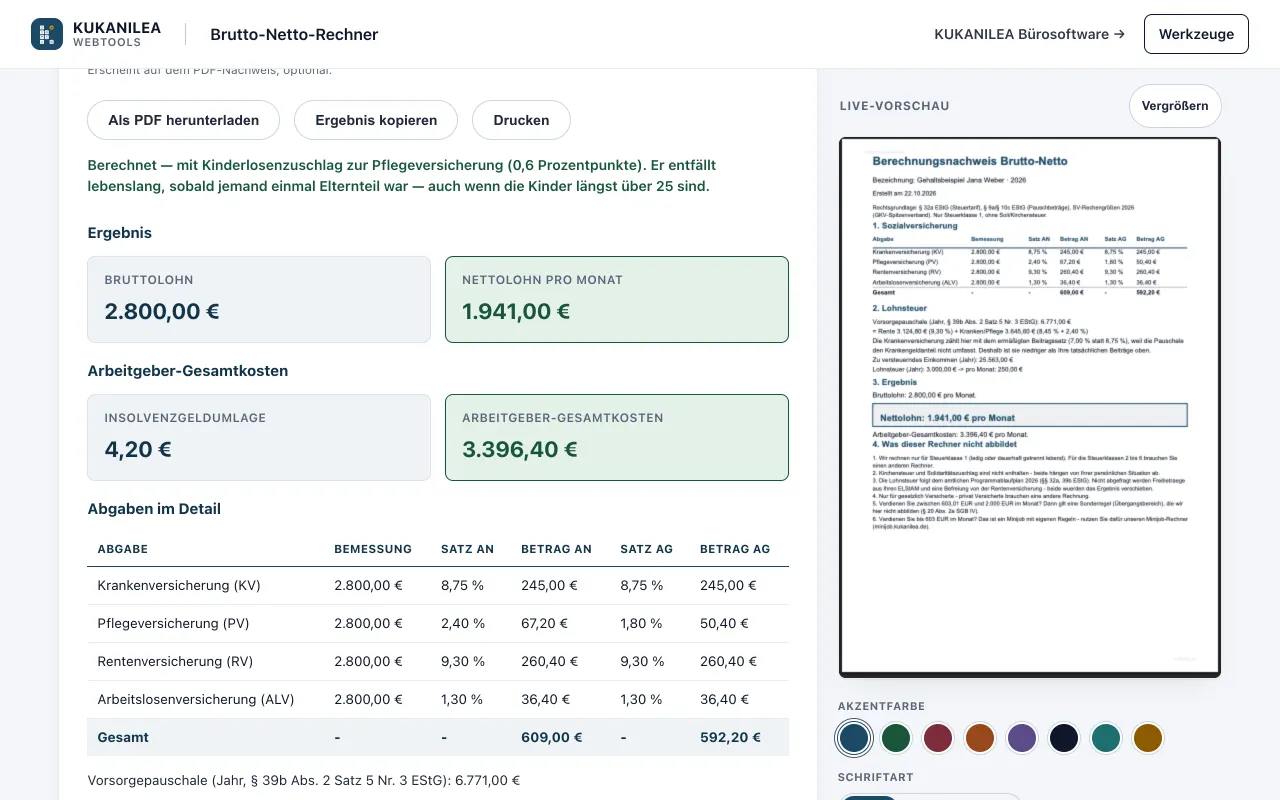Screen dimensions: 1280x800
Task: Open the Werkzeuge menu button
Action: tap(1196, 34)
